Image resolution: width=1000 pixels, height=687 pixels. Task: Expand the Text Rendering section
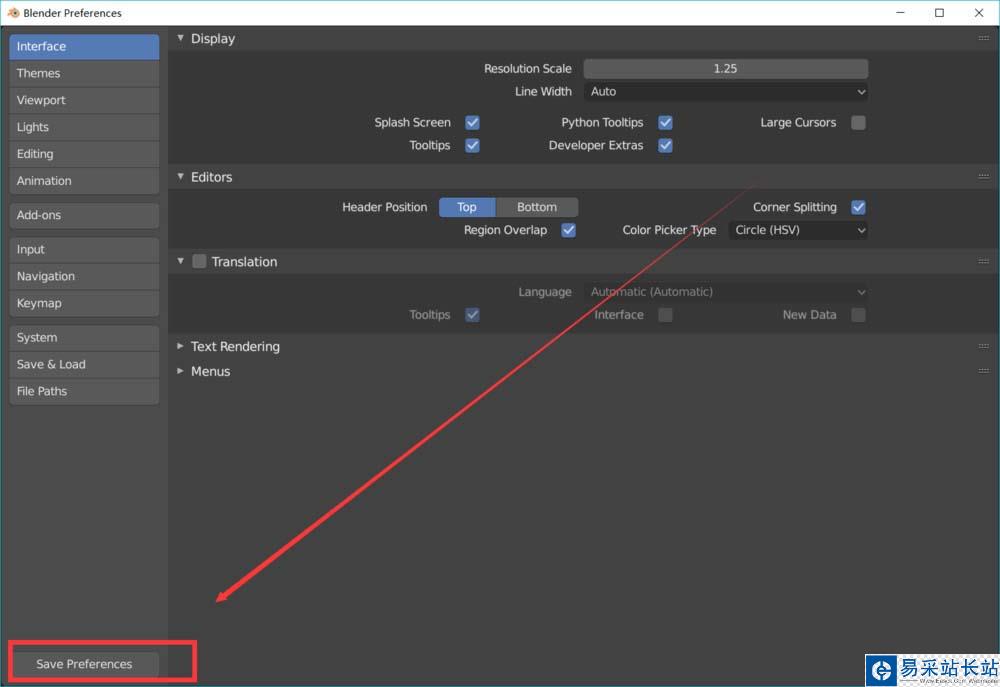pyautogui.click(x=180, y=346)
